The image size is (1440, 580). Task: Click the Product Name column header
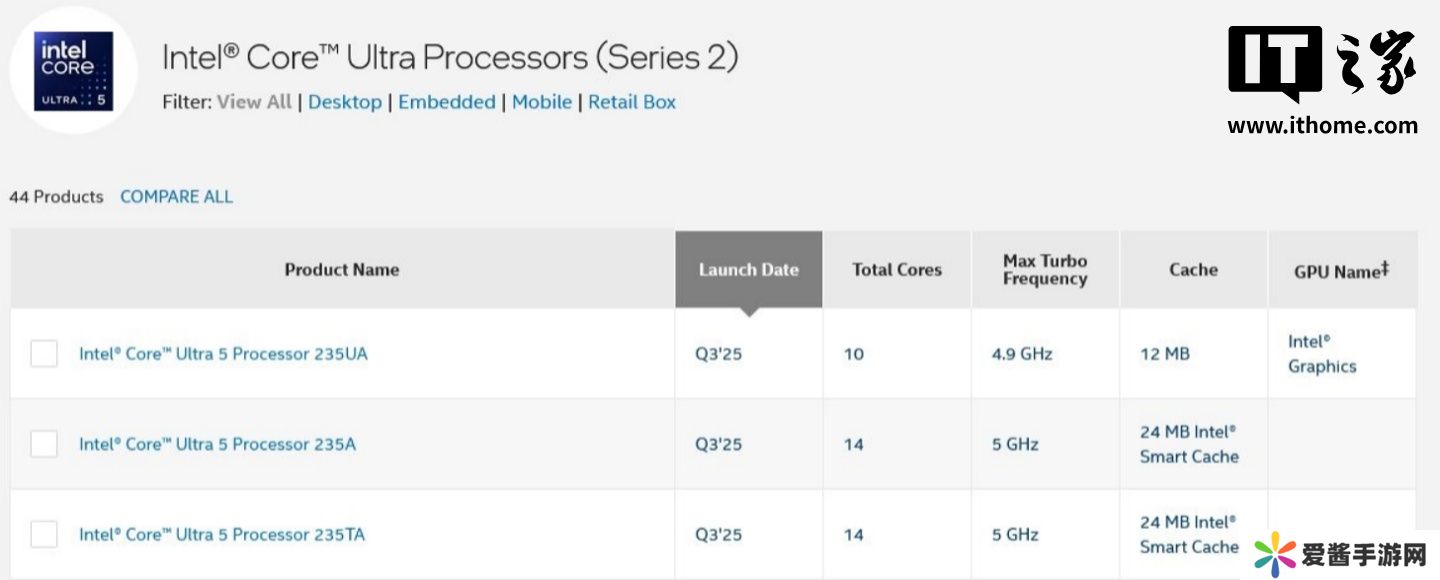click(341, 269)
